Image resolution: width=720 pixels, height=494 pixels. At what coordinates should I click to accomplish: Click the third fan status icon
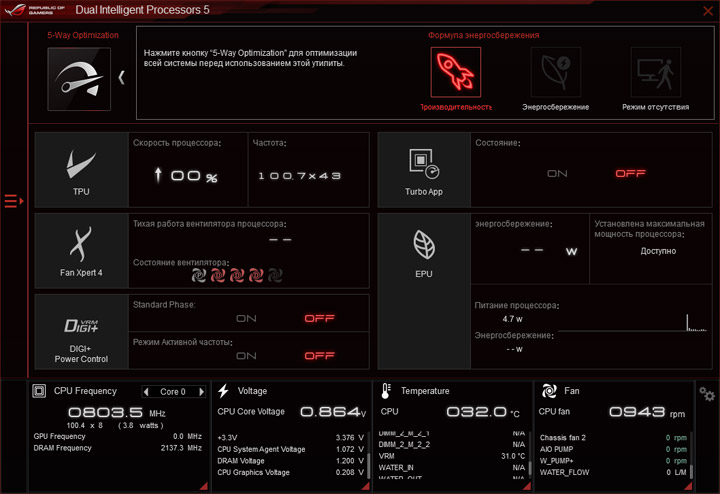click(x=237, y=275)
